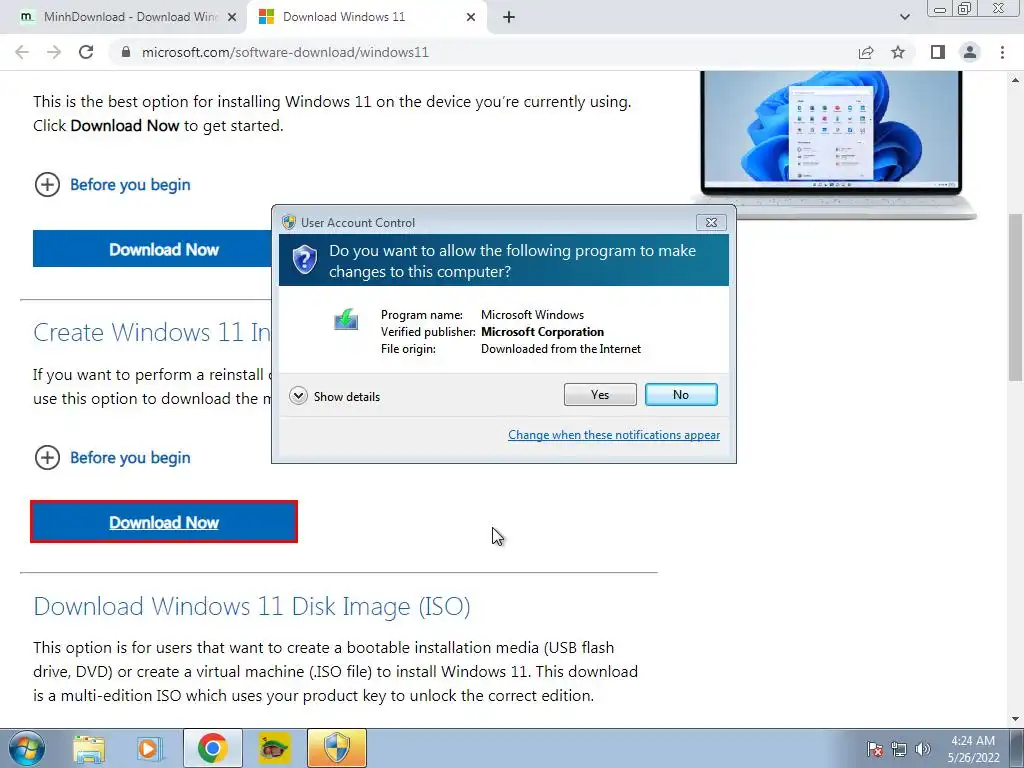Click the UAC shield taskbar item
The image size is (1024, 768).
click(337, 748)
